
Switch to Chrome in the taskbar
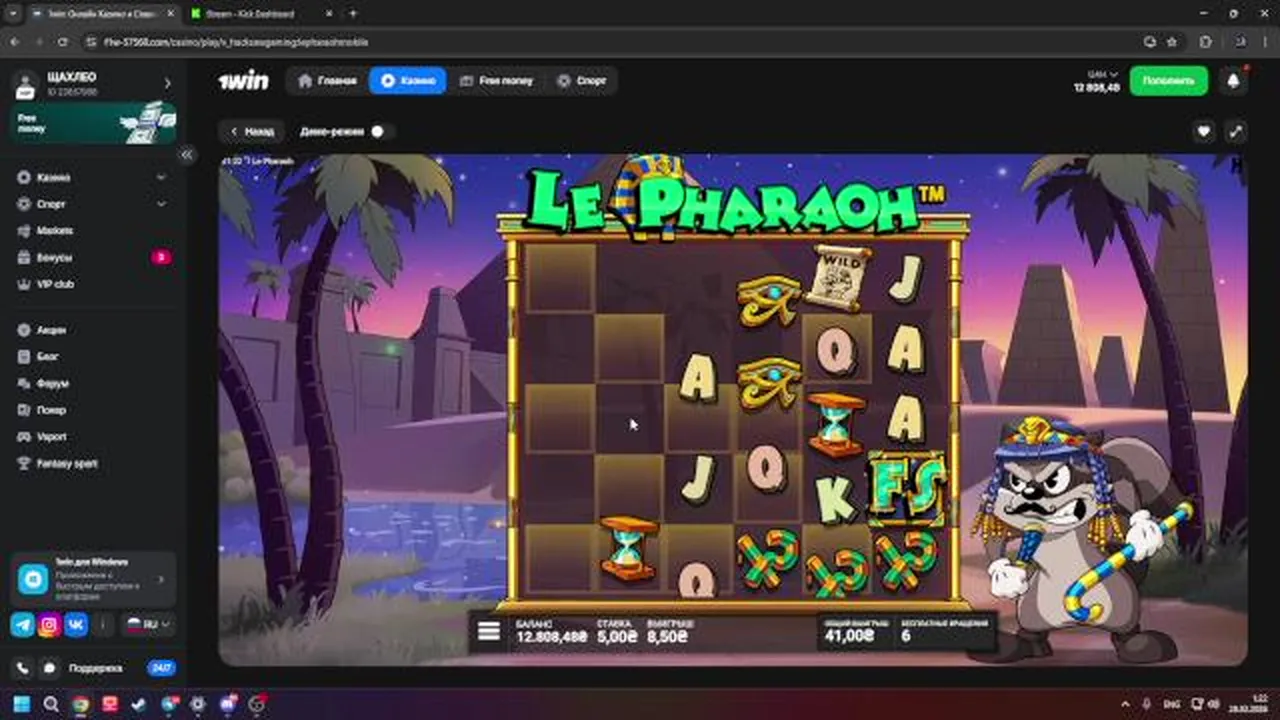coord(80,704)
